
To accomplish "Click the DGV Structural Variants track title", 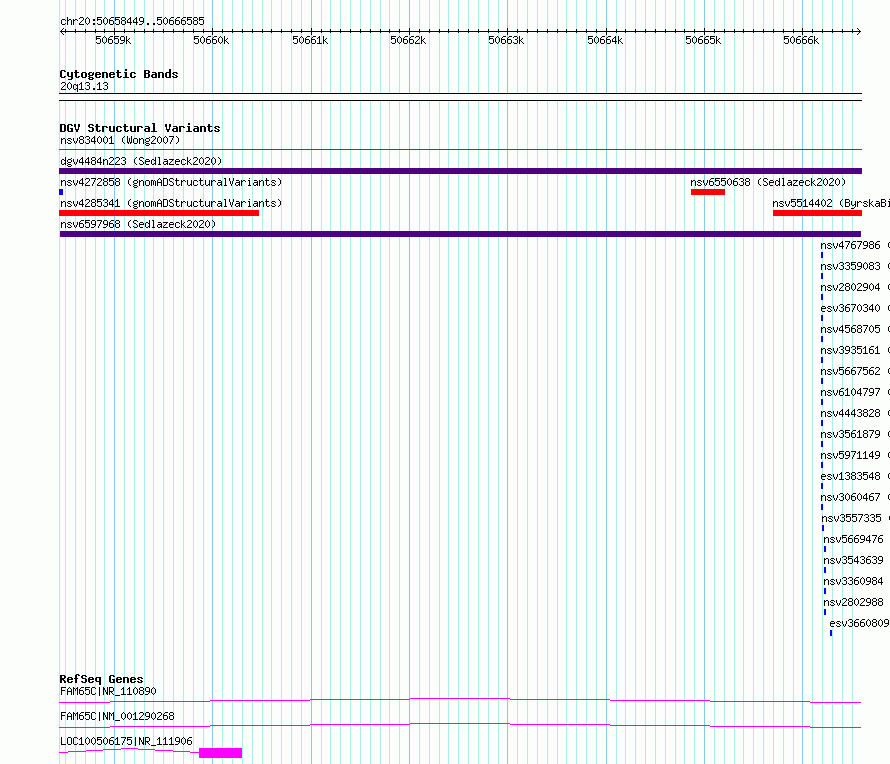I will pos(140,128).
